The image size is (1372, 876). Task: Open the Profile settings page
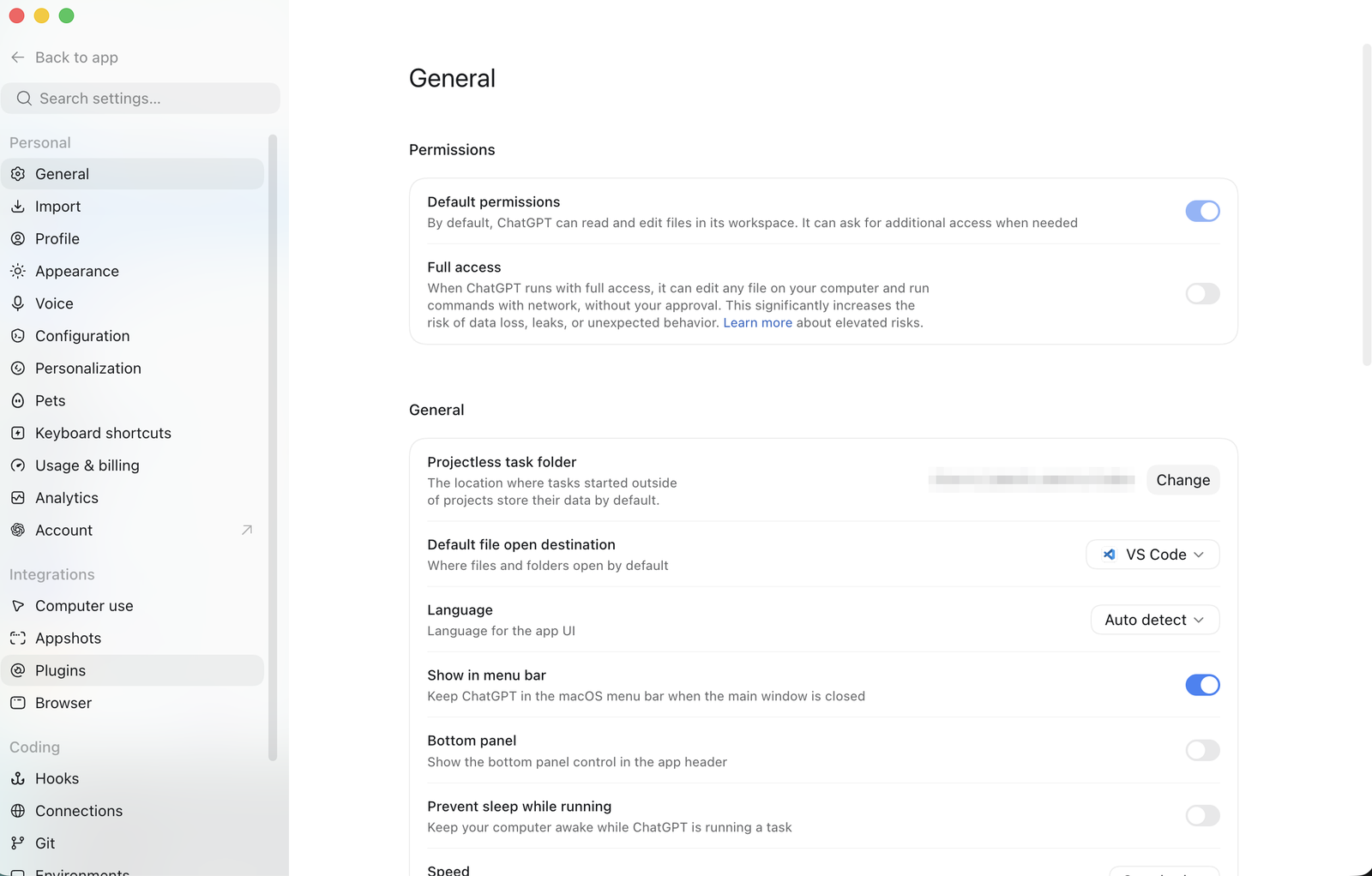click(132, 239)
